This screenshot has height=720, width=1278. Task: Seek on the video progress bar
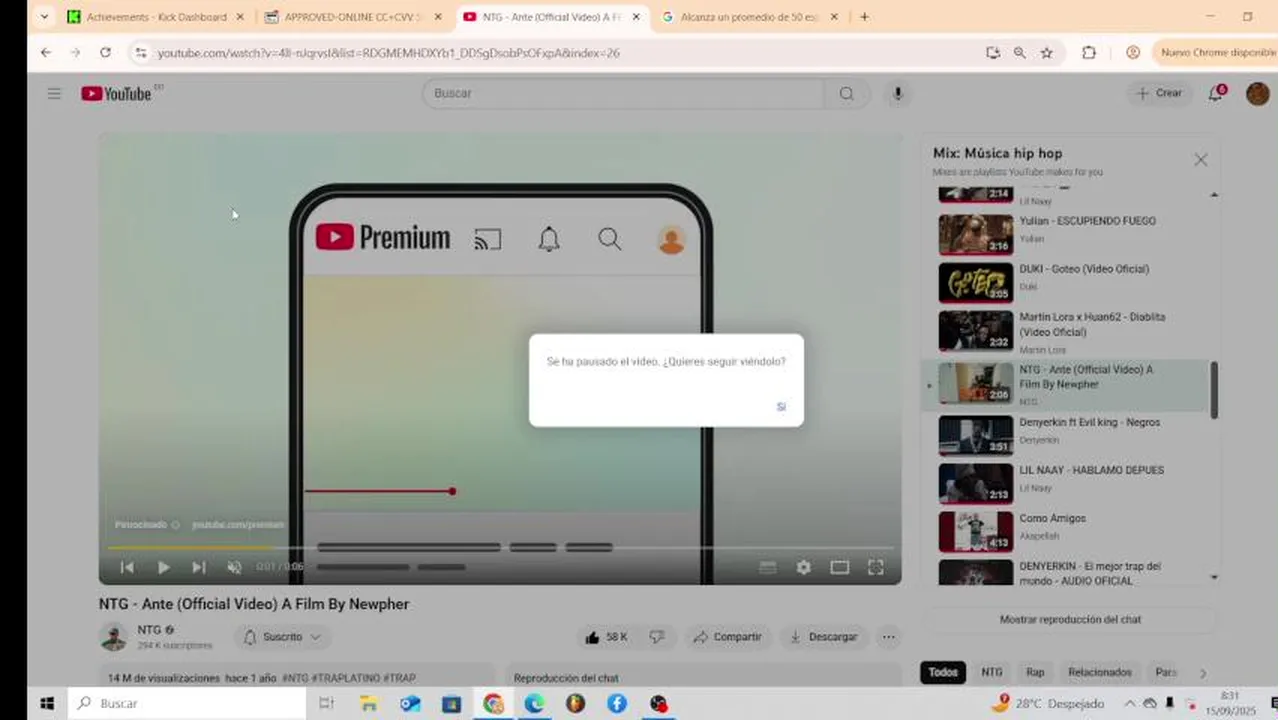pos(500,547)
